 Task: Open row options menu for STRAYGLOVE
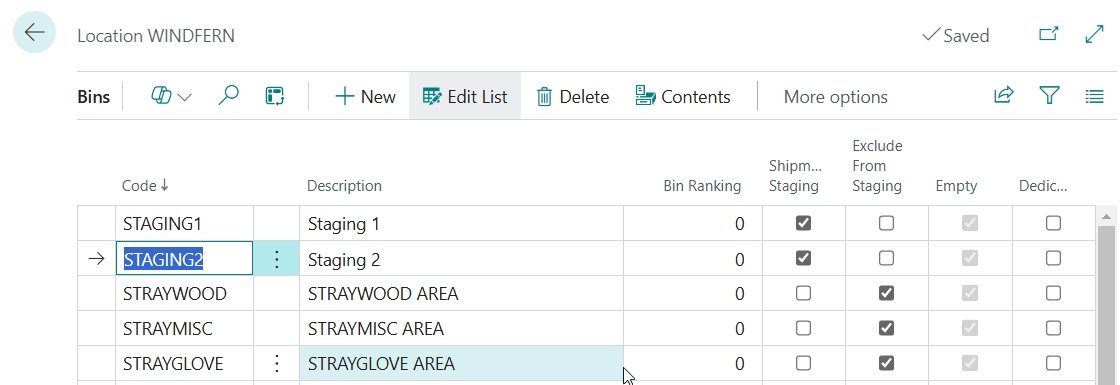276,364
